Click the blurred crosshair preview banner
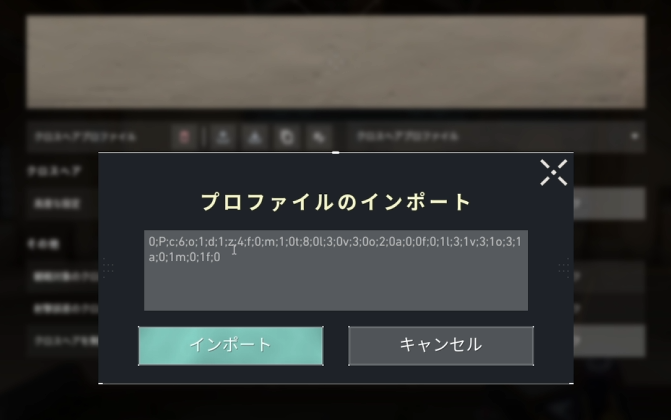 coord(336,62)
